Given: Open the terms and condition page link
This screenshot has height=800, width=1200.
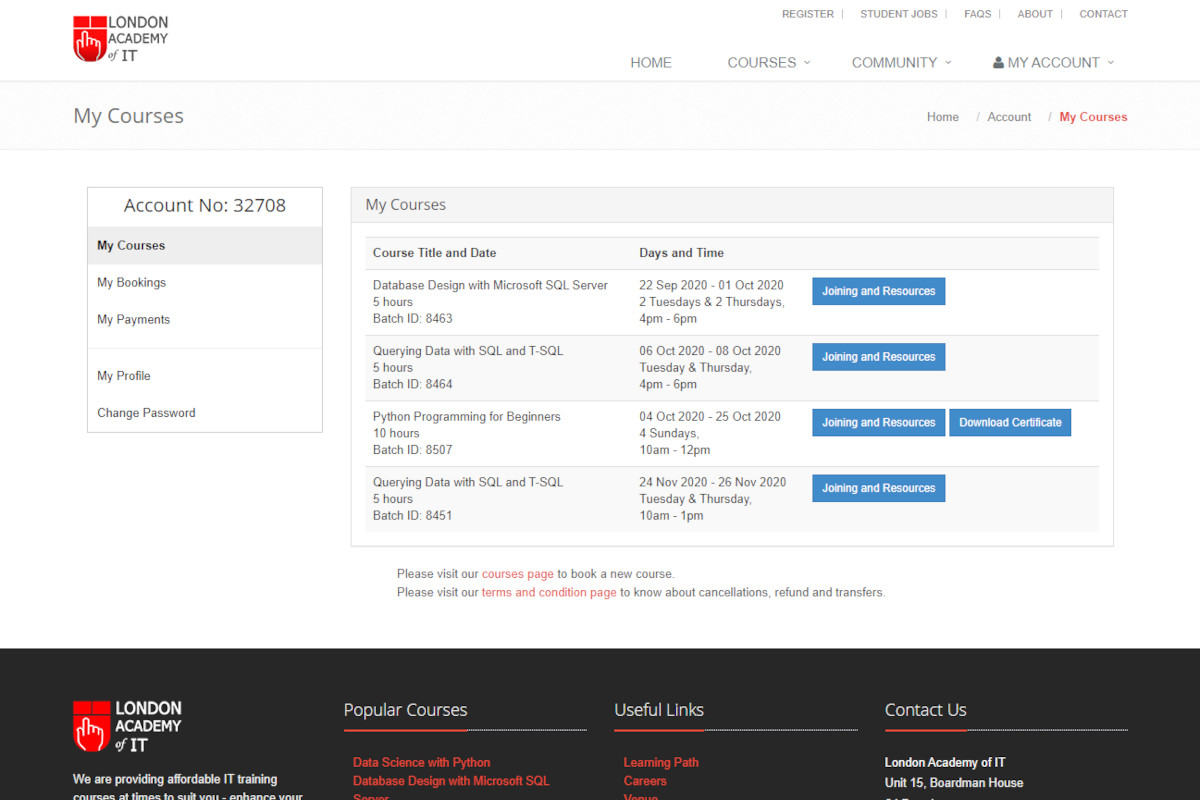Looking at the screenshot, I should click(549, 592).
